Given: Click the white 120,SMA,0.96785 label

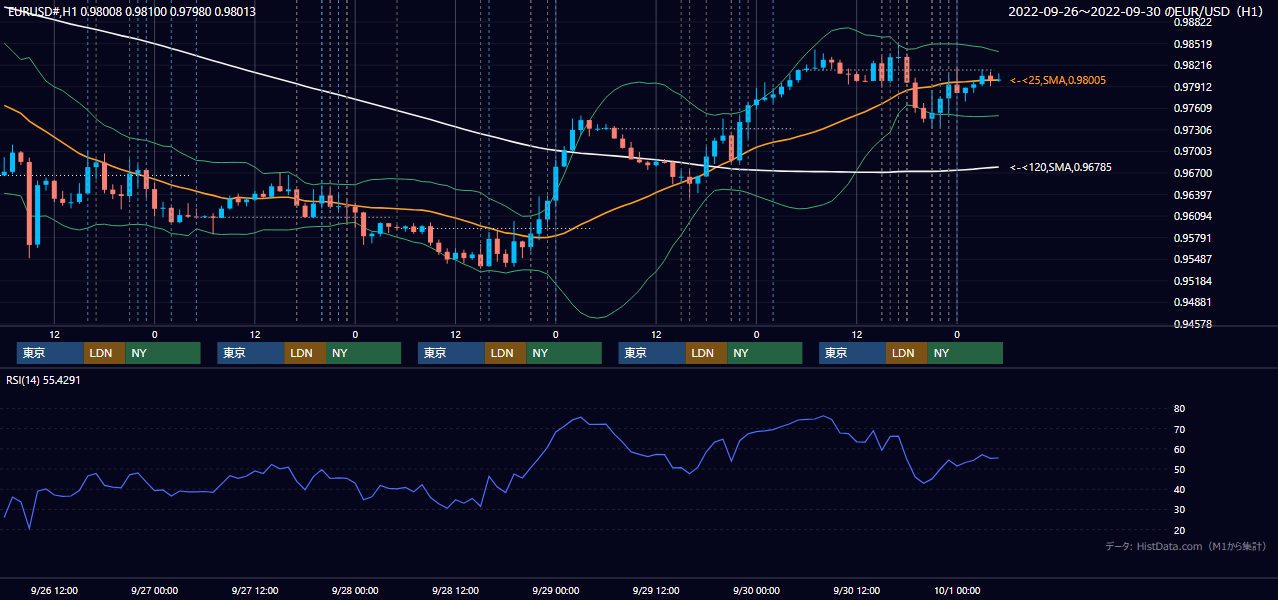Looking at the screenshot, I should click(1061, 168).
